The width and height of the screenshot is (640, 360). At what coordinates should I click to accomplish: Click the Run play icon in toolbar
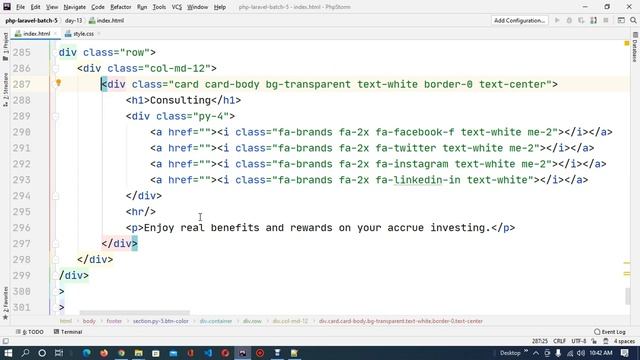pos(557,20)
